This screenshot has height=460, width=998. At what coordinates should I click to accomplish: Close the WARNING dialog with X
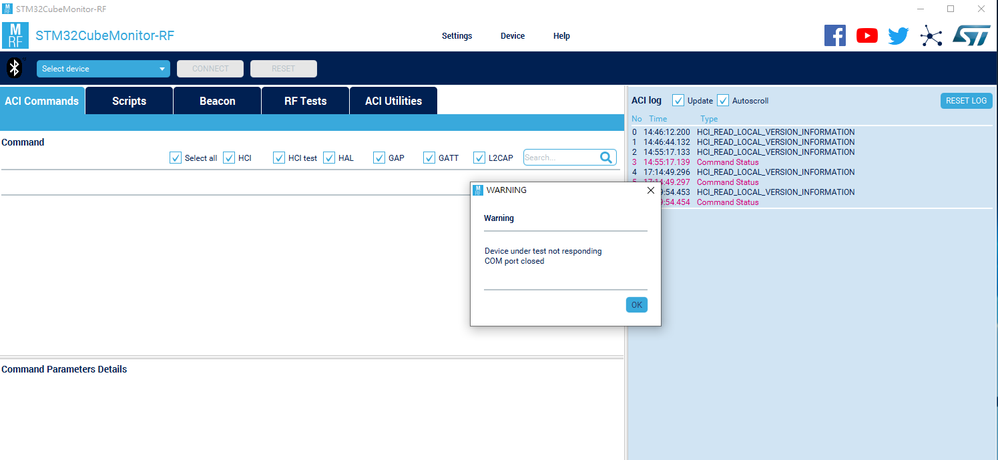[x=650, y=190]
